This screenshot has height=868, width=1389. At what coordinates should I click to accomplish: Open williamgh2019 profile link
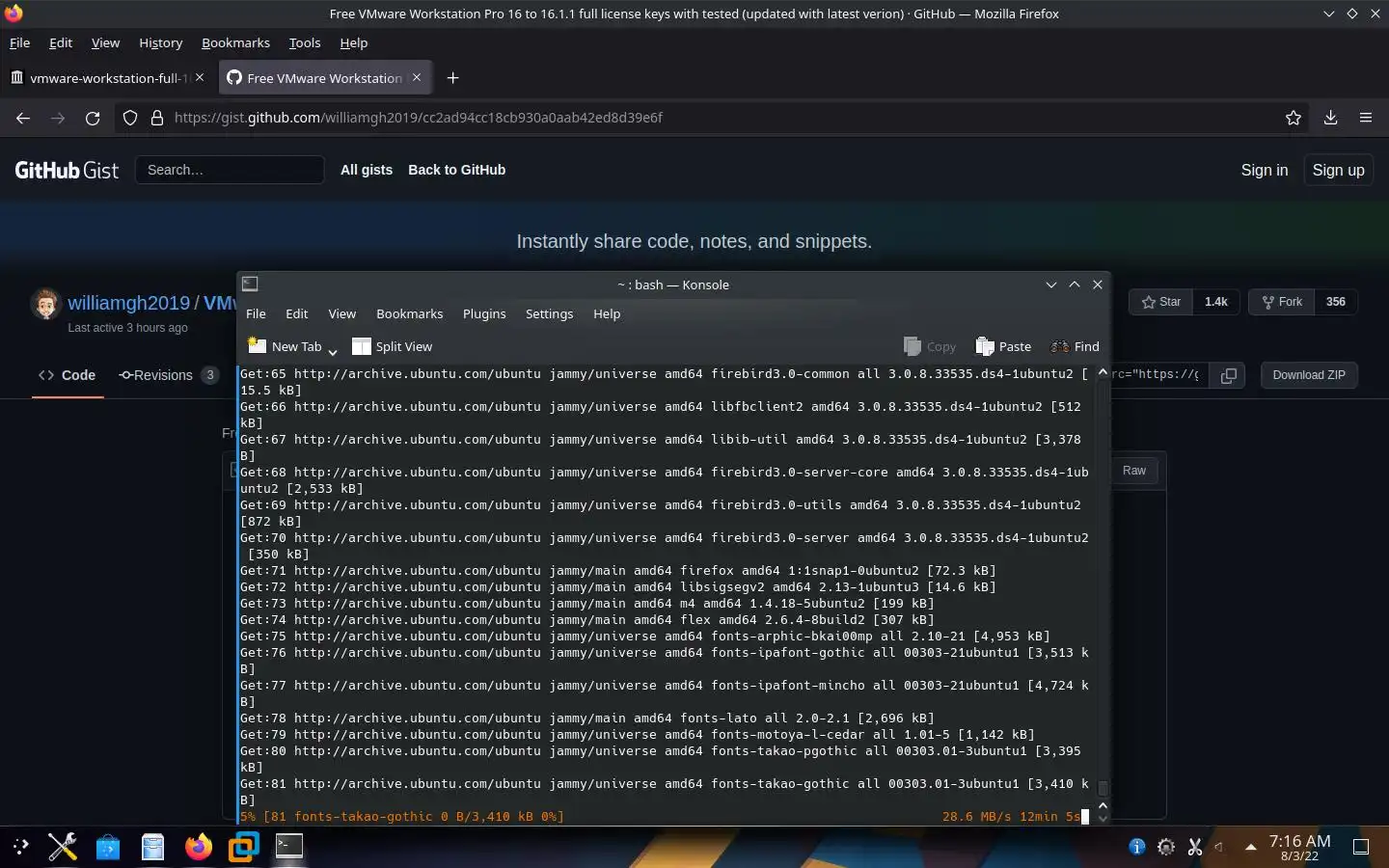pyautogui.click(x=129, y=303)
